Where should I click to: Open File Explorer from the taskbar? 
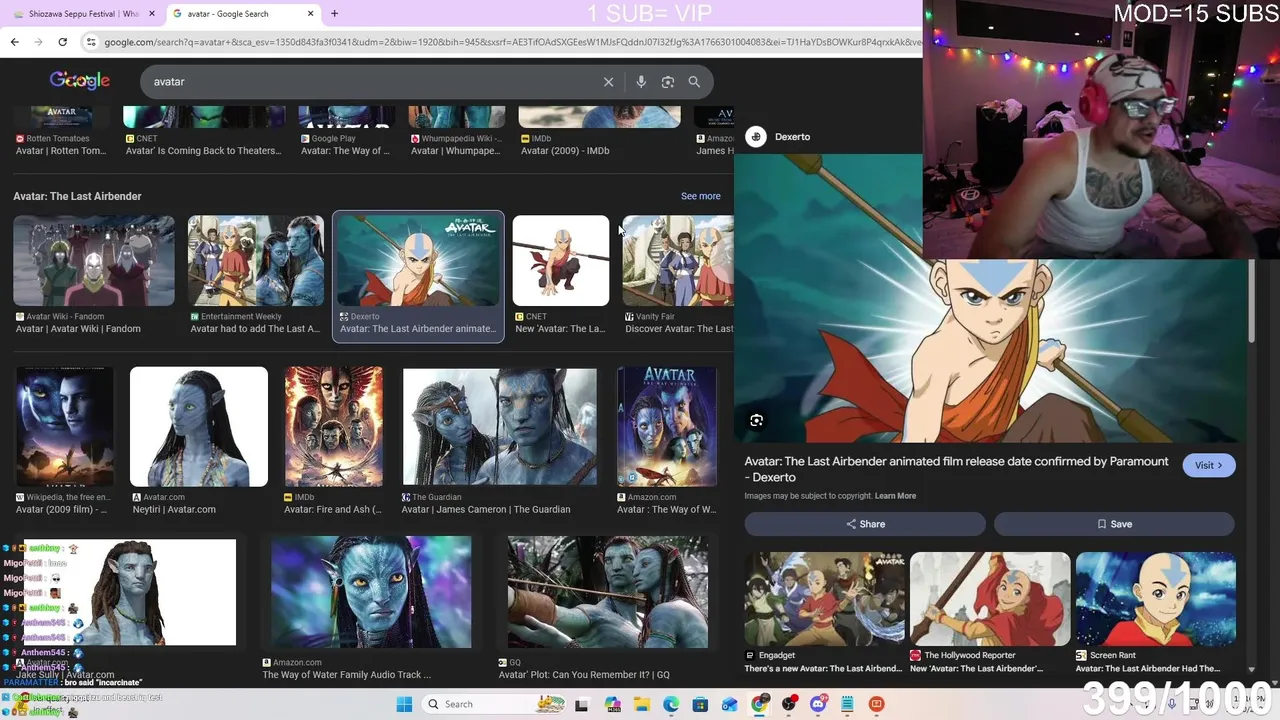pyautogui.click(x=641, y=704)
